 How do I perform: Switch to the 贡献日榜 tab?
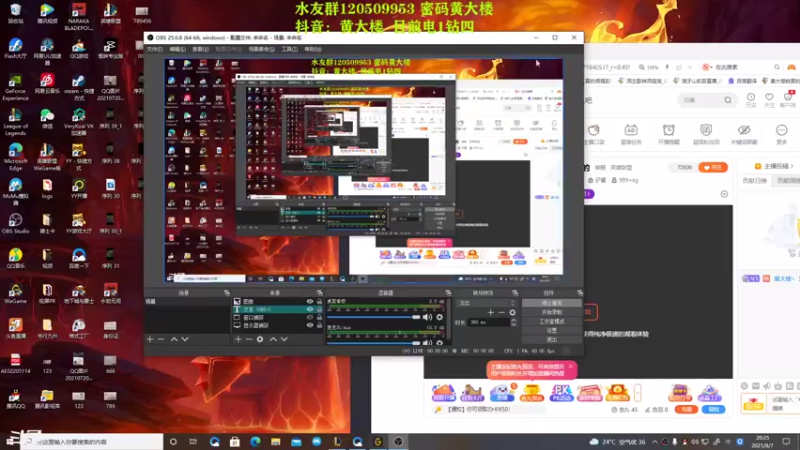(754, 181)
